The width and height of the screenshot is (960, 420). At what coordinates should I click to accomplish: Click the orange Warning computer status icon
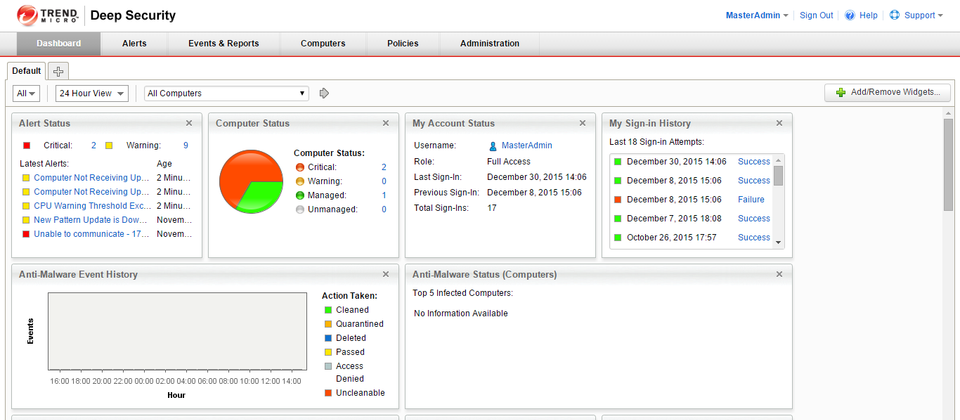click(x=300, y=181)
